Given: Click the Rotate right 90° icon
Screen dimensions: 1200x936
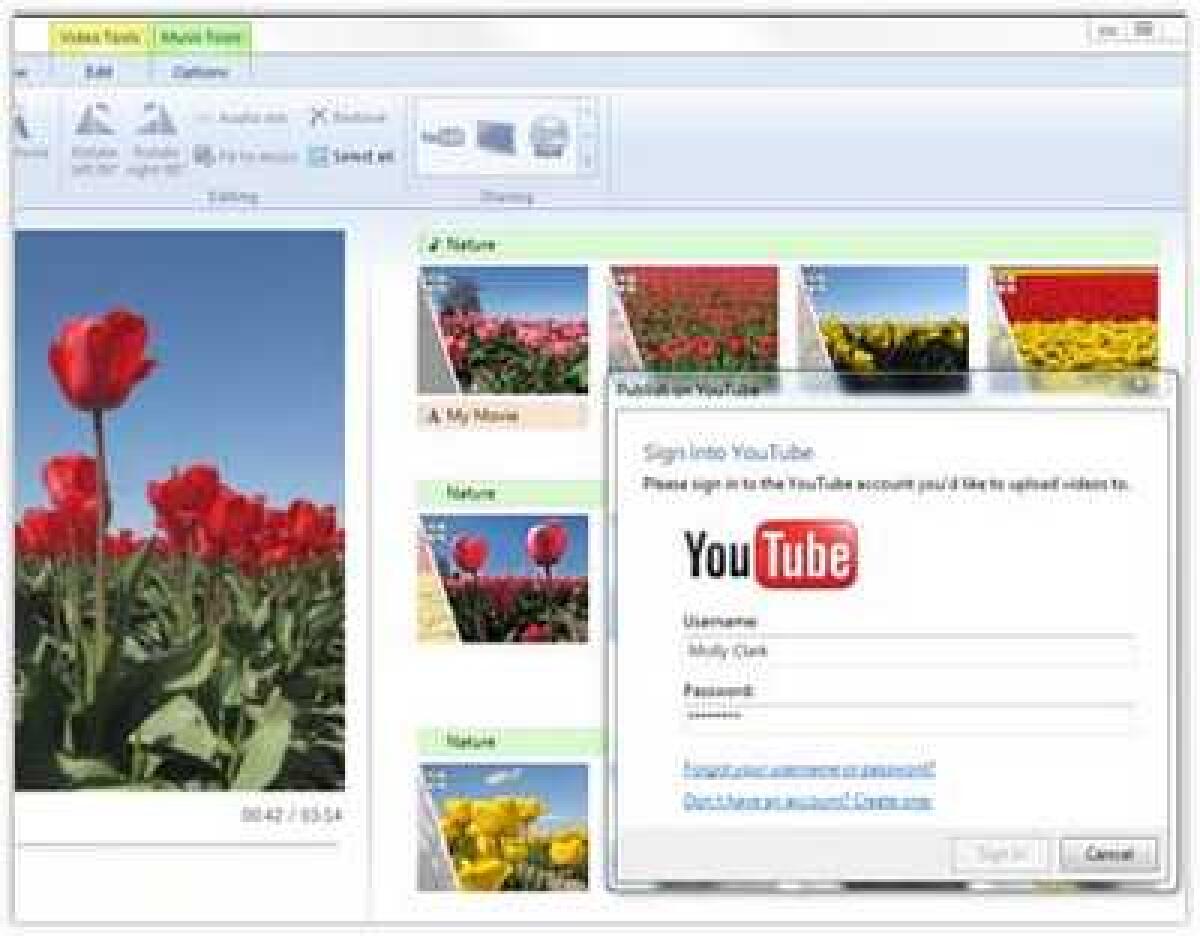Looking at the screenshot, I should click(156, 120).
